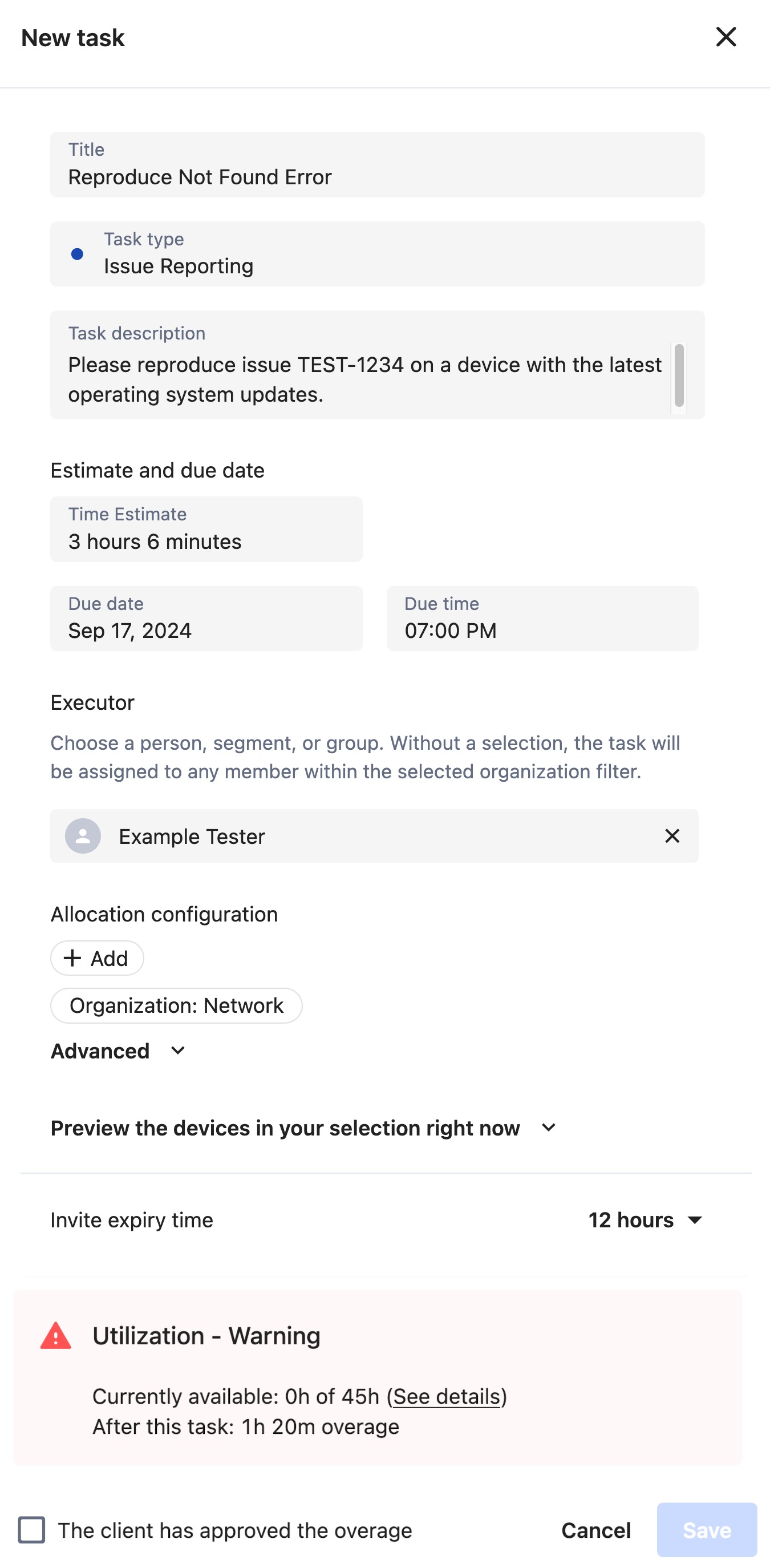Remove Example Tester as executor
Screen dimensions: 770x1568
point(672,836)
